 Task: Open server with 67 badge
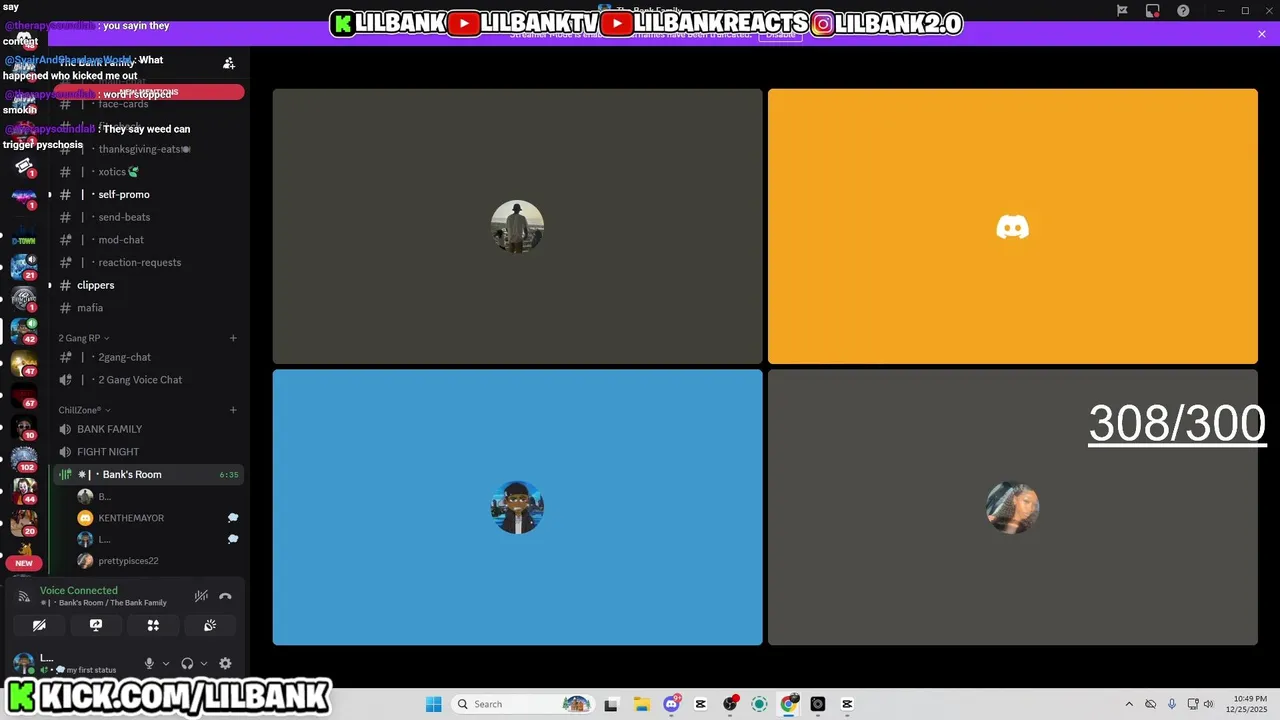24,396
